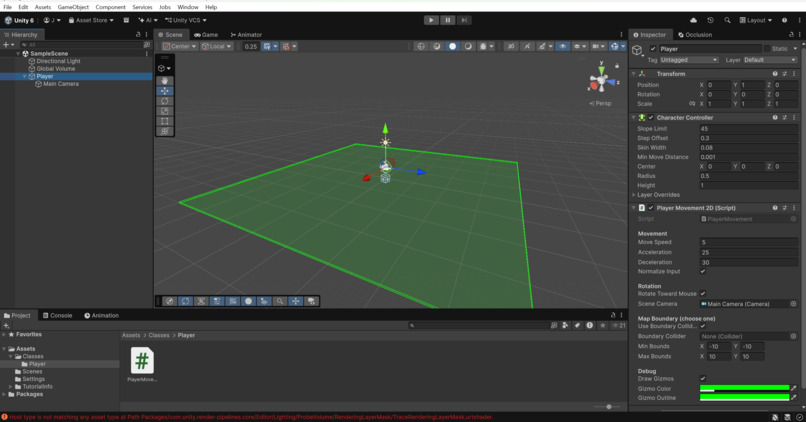Open the Asset Store dropdown
This screenshot has width=806, height=422.
pyautogui.click(x=91, y=20)
